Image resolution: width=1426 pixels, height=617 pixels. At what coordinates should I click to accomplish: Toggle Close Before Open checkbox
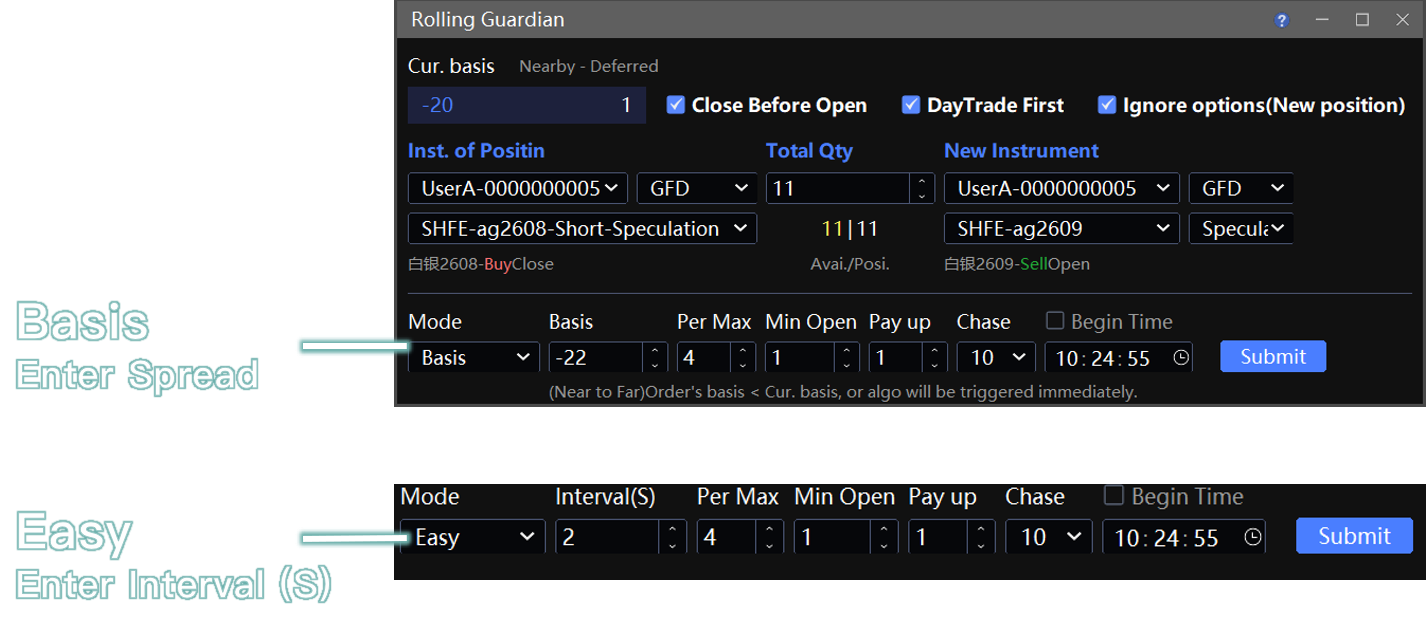click(675, 104)
